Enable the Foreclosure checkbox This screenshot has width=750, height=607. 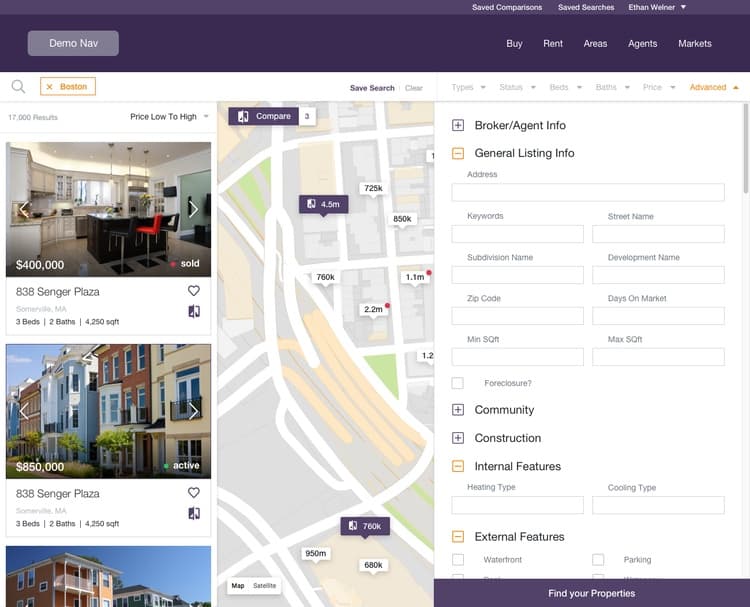(458, 383)
